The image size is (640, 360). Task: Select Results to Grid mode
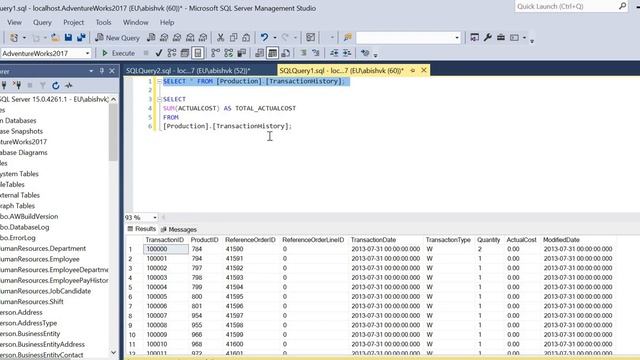pyautogui.click(x=272, y=53)
